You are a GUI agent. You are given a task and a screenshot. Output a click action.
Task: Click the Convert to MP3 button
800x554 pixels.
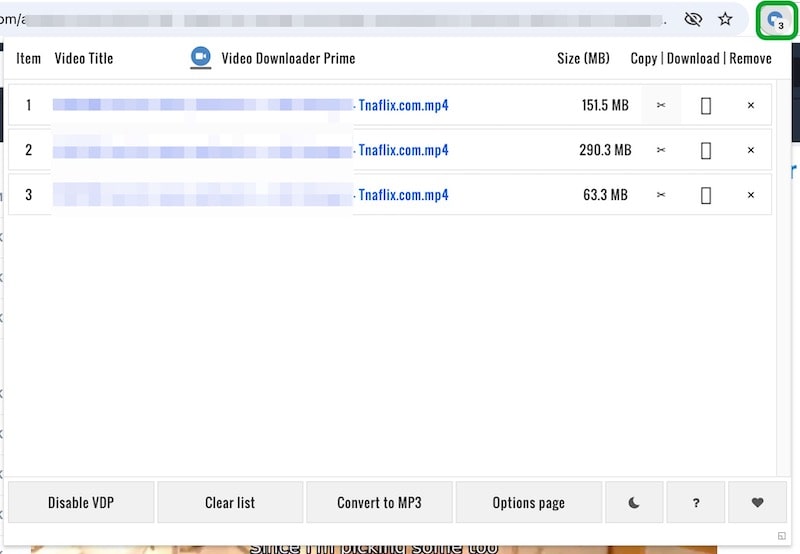[x=379, y=502]
